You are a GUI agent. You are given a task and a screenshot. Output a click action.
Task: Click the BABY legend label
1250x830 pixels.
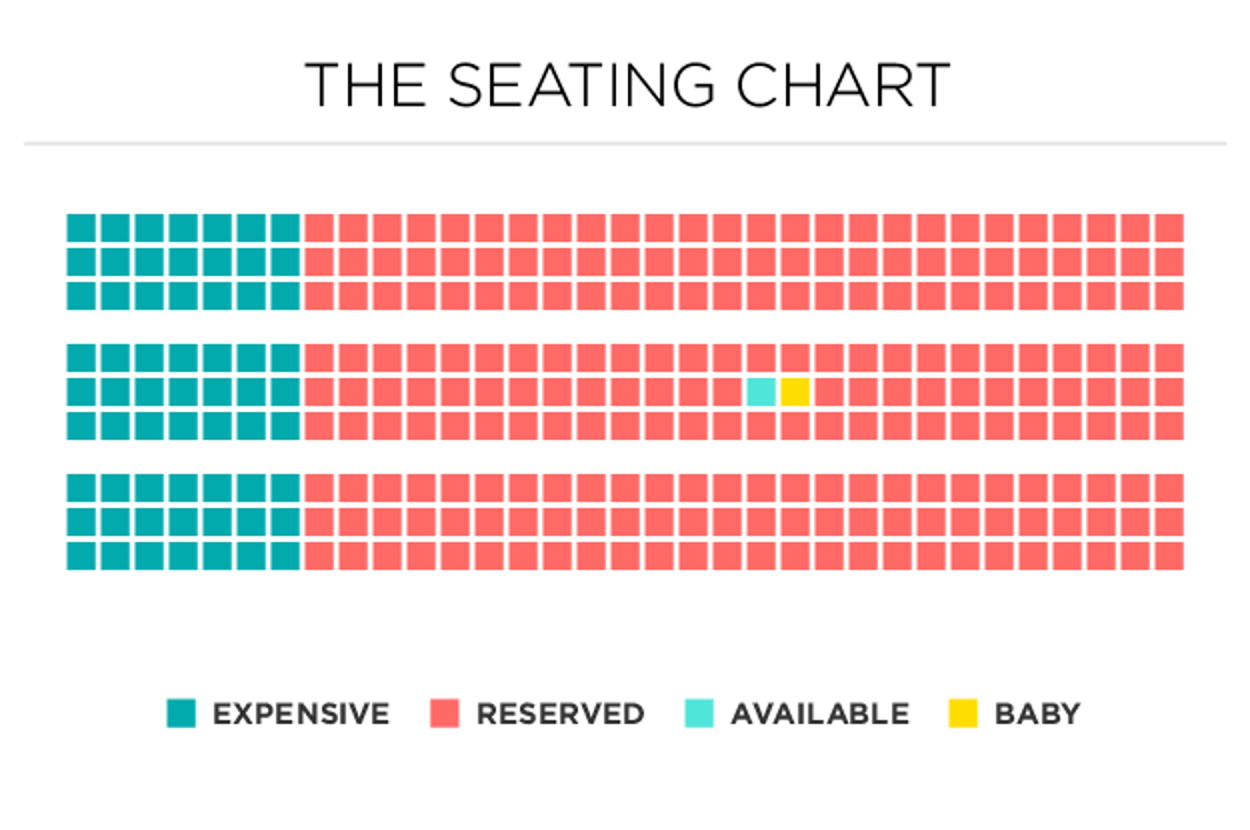click(x=1037, y=714)
